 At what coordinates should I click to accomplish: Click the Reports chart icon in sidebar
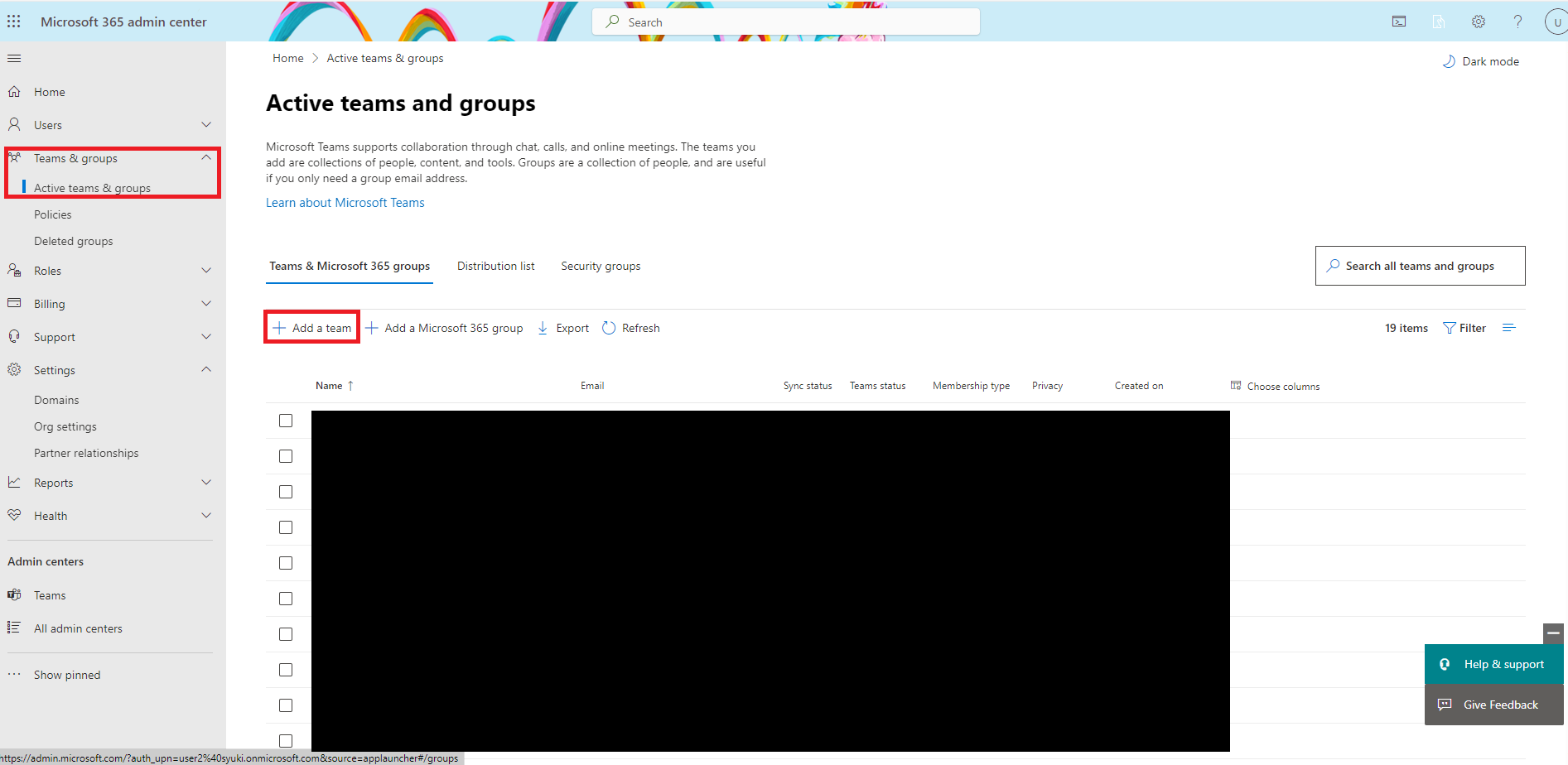[14, 482]
